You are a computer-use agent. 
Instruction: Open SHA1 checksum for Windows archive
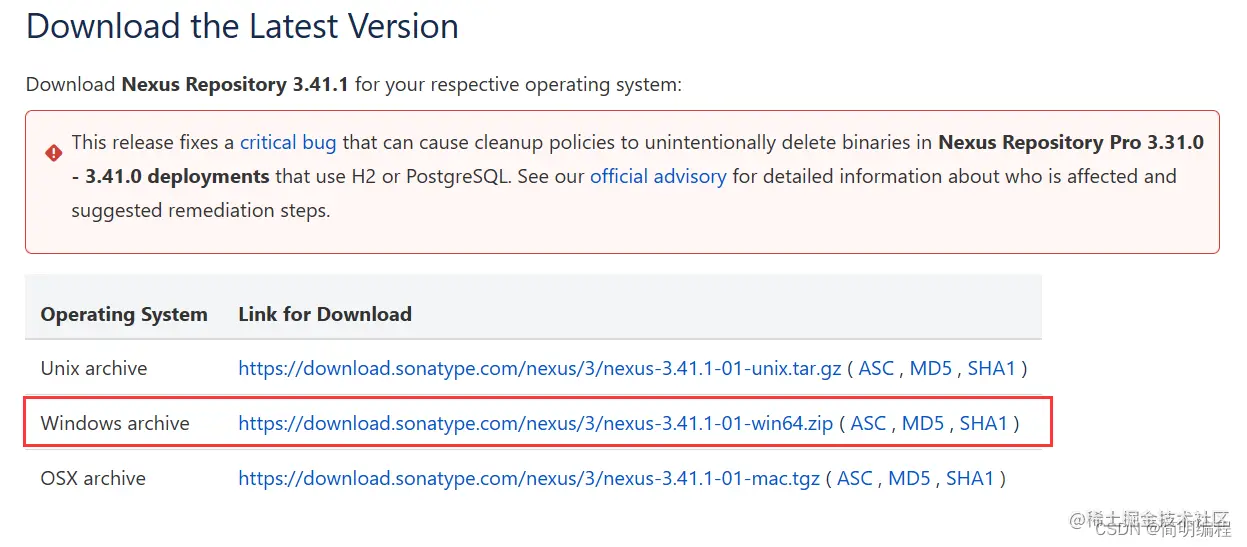(984, 423)
